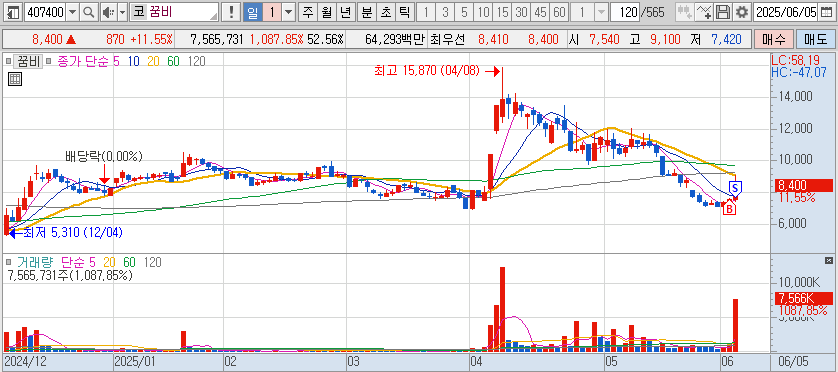Screen dimensions: 838x372
Task: Close the volume pane with X icon
Action: [x=829, y=260]
